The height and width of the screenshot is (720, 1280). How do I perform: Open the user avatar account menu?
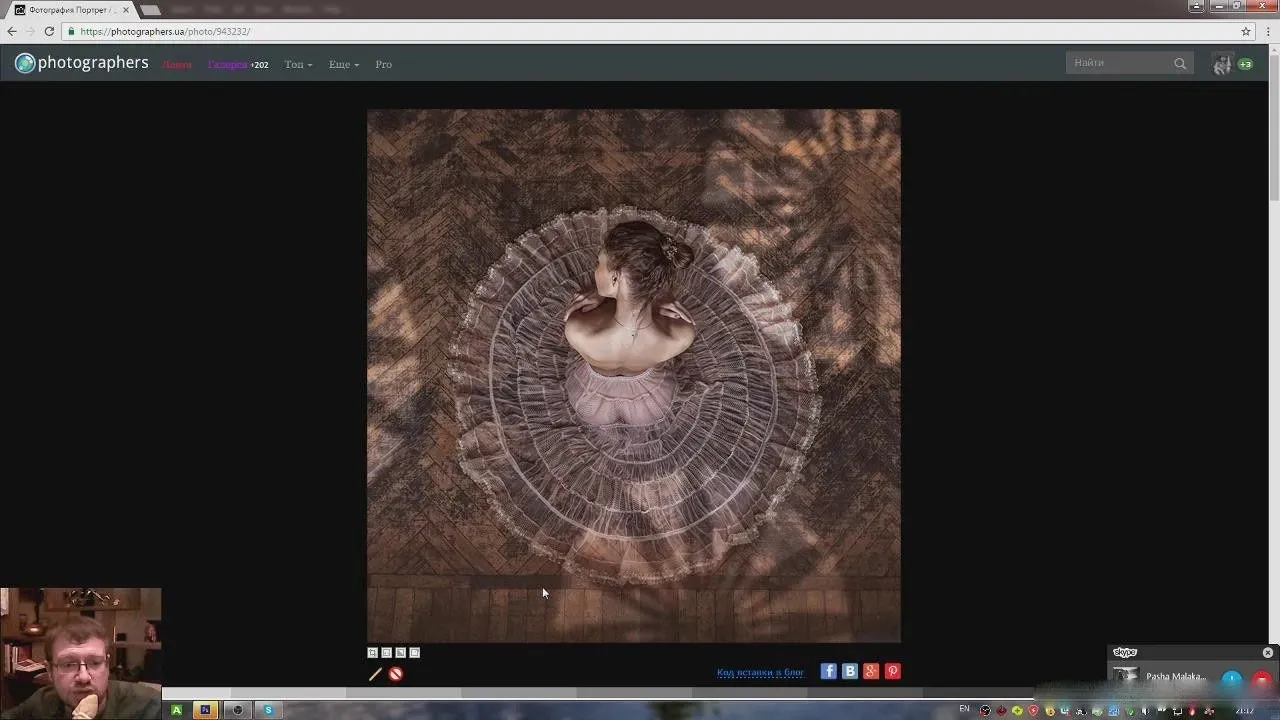[1222, 64]
